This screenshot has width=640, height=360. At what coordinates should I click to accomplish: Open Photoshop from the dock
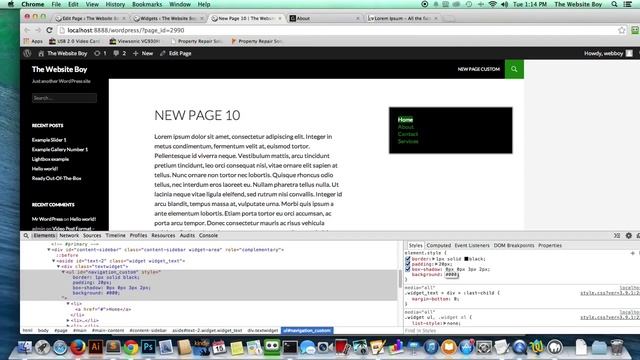148,347
